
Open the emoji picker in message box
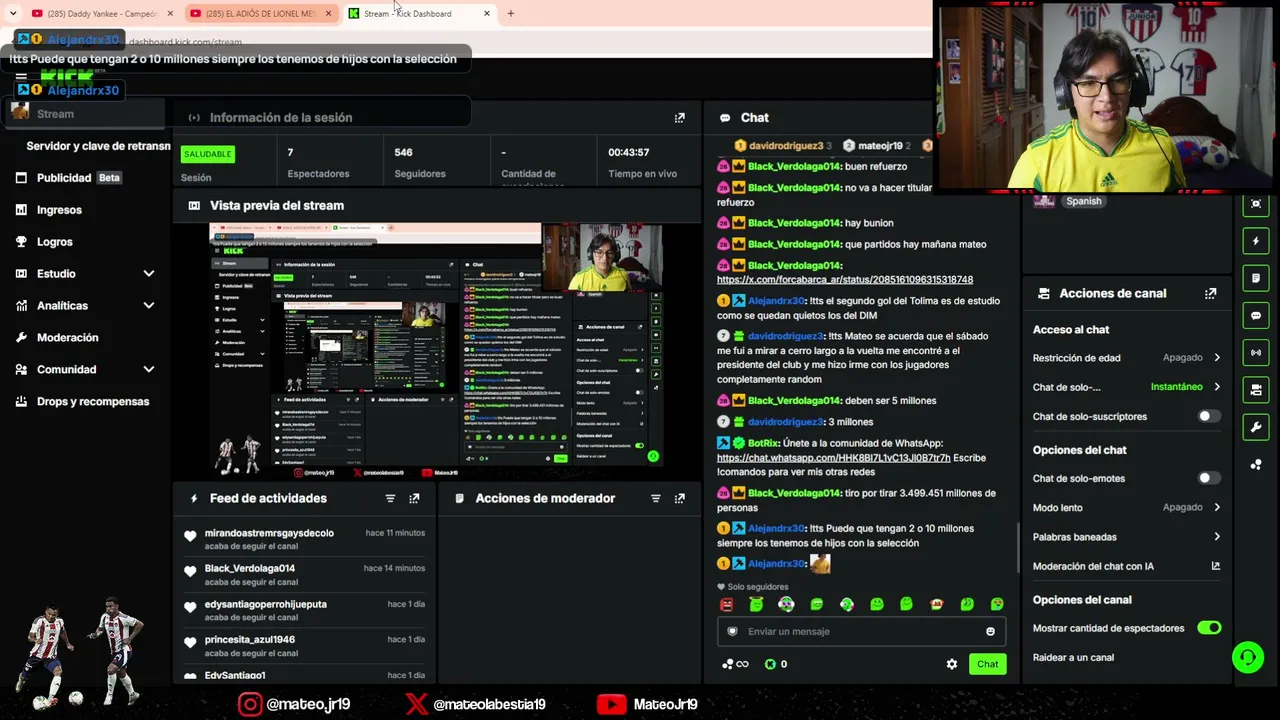(x=990, y=632)
